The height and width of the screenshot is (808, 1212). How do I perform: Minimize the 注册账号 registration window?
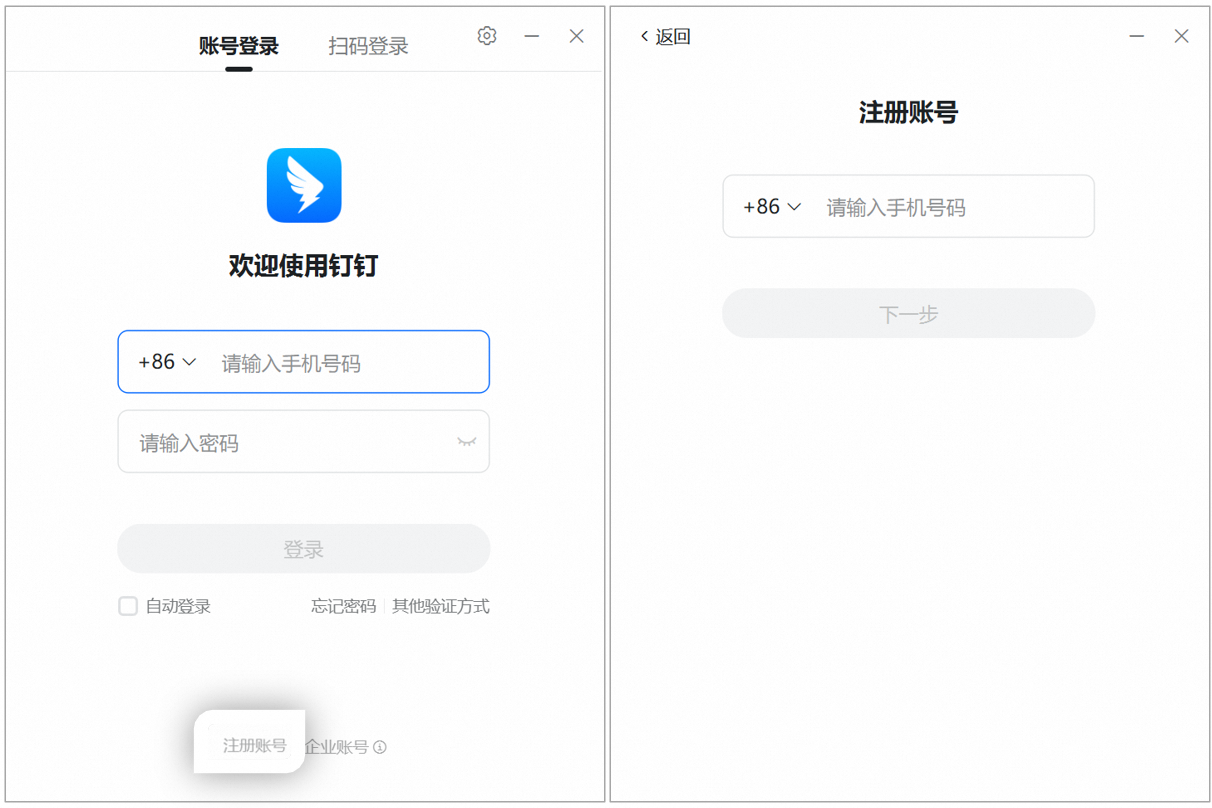pos(1137,36)
